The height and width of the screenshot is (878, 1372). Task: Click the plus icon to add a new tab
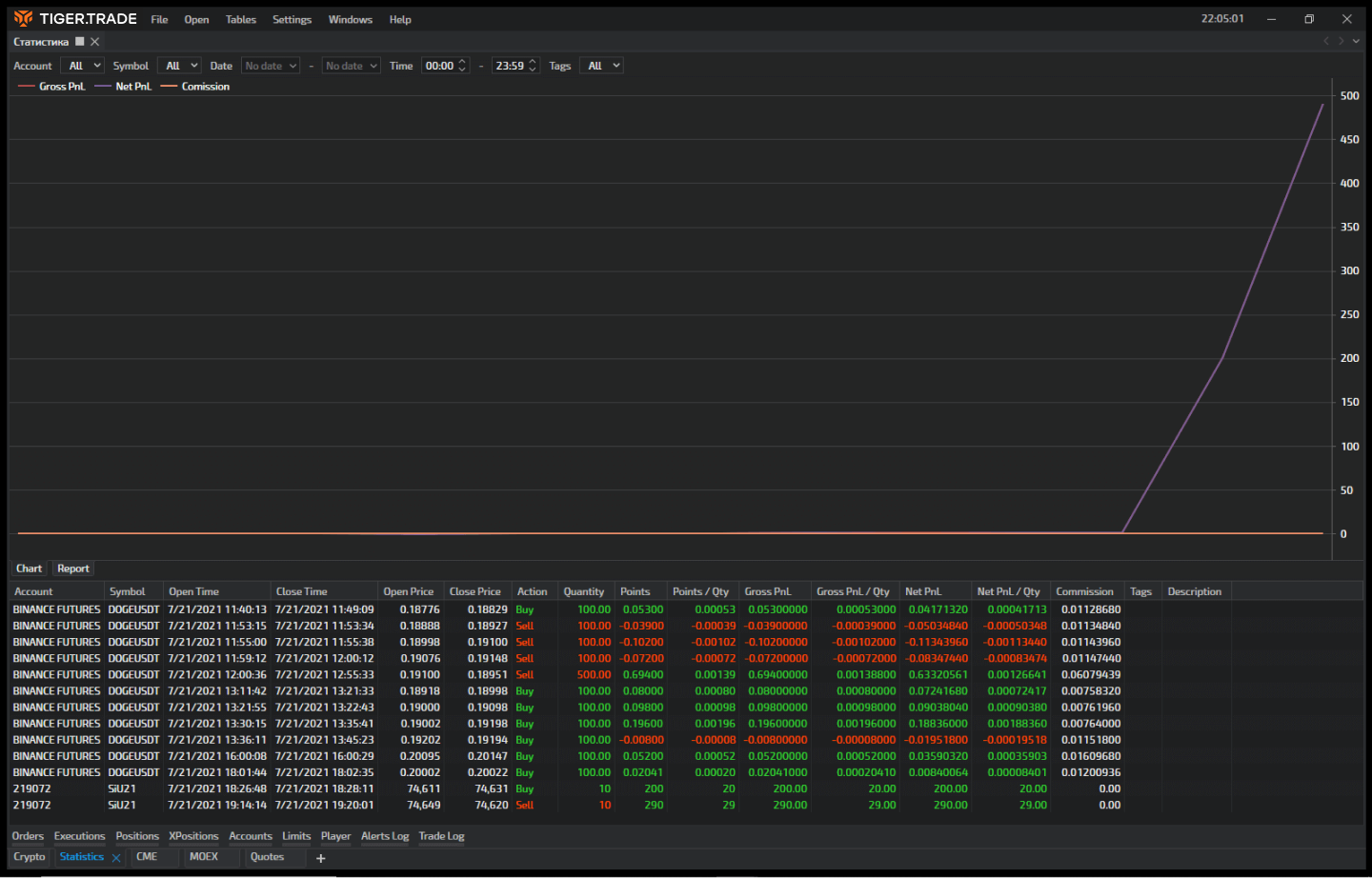click(320, 858)
